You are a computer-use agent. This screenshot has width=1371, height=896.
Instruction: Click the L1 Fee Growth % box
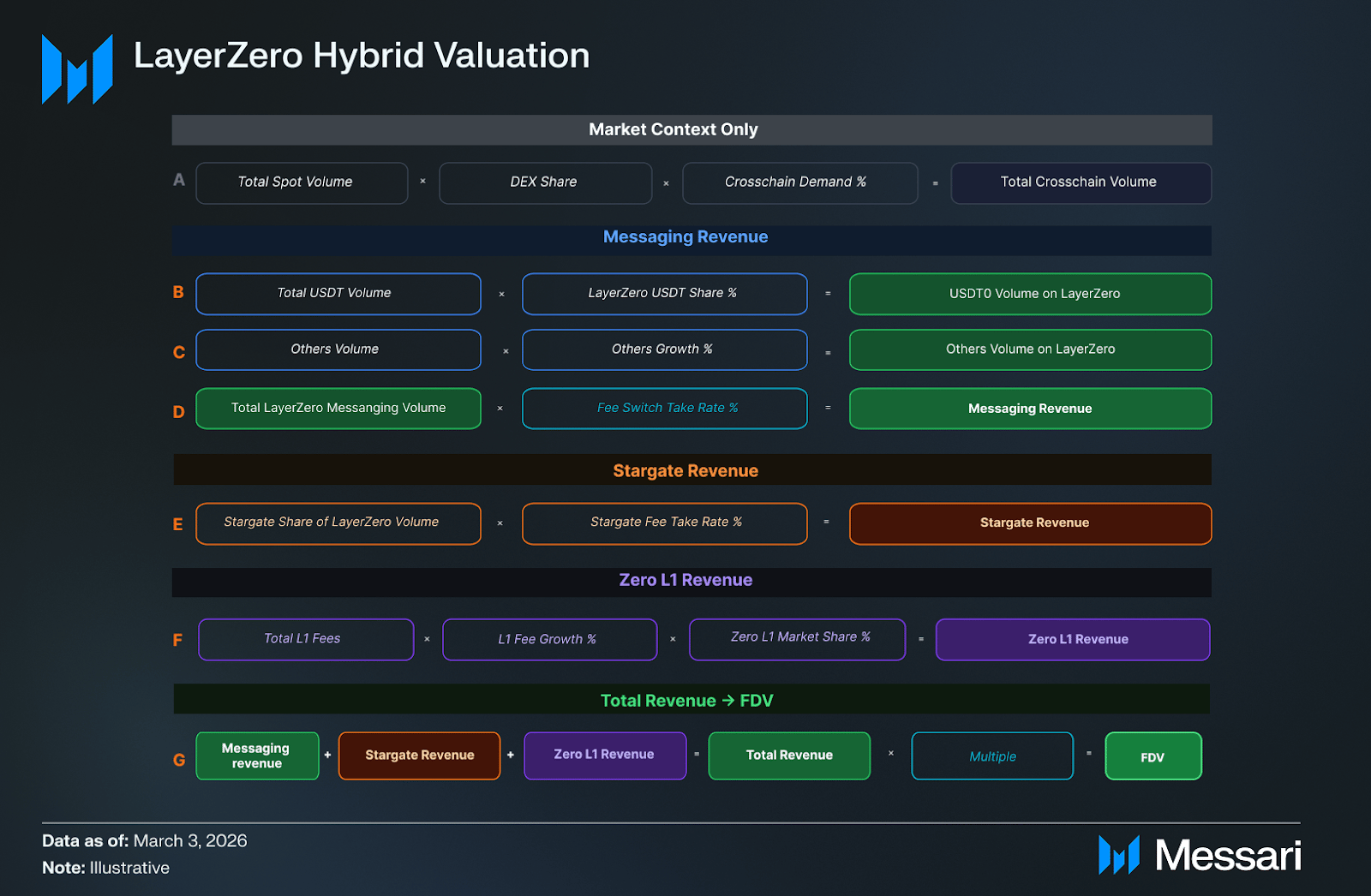pos(549,639)
